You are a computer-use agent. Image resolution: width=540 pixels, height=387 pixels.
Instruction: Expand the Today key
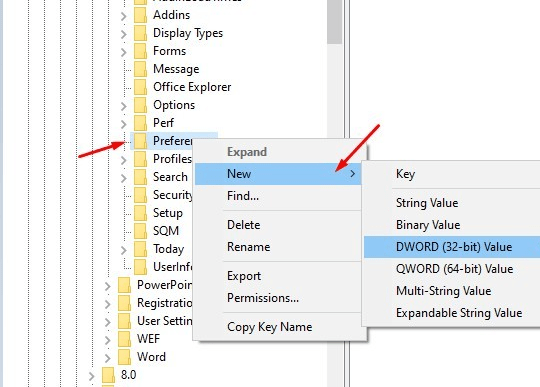tap(124, 250)
